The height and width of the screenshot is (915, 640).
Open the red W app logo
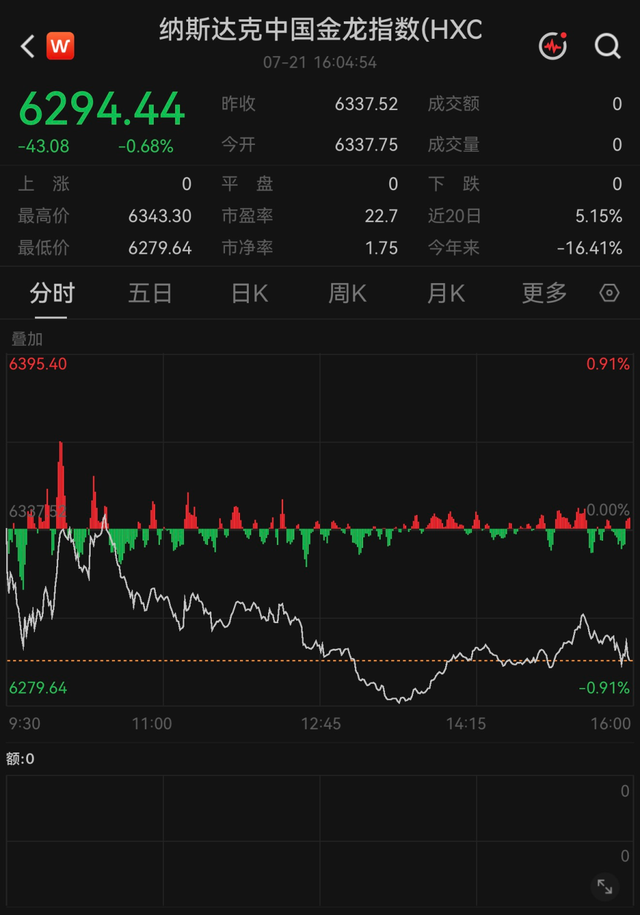(61, 46)
